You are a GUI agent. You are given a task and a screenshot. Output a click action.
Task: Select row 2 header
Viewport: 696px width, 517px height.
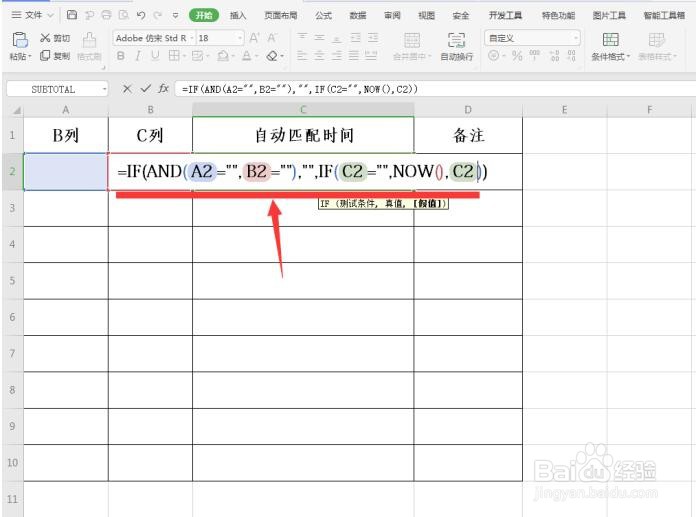pos(12,171)
